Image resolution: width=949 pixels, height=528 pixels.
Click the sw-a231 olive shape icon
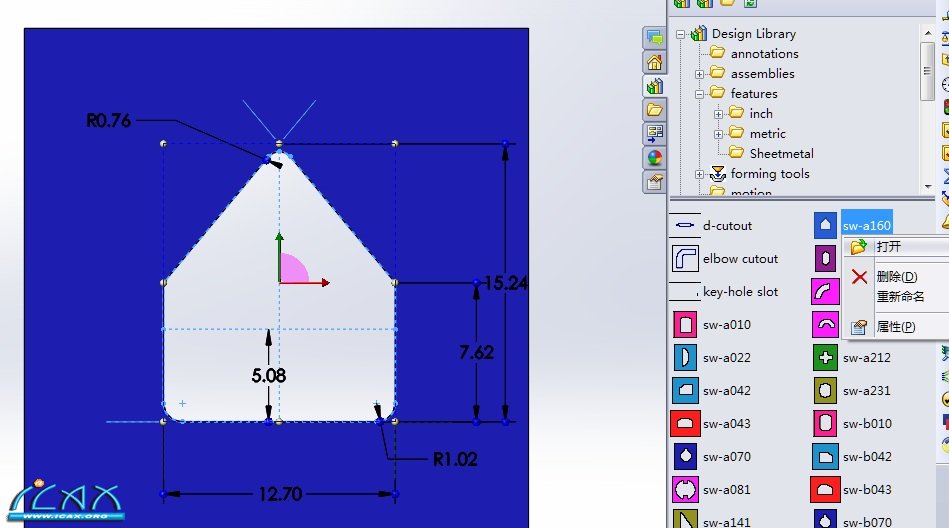click(x=825, y=391)
